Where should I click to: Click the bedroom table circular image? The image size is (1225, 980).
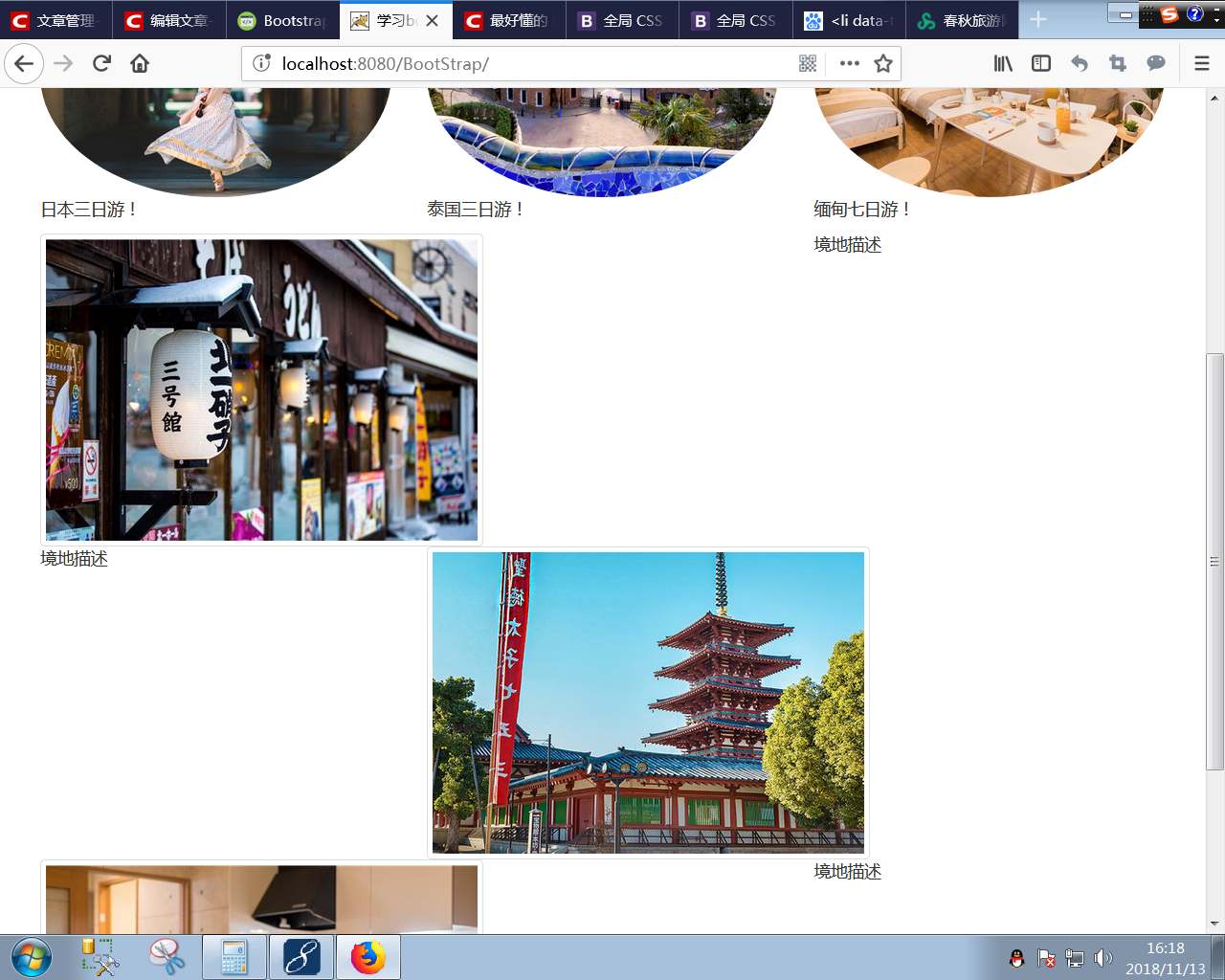pos(989,142)
